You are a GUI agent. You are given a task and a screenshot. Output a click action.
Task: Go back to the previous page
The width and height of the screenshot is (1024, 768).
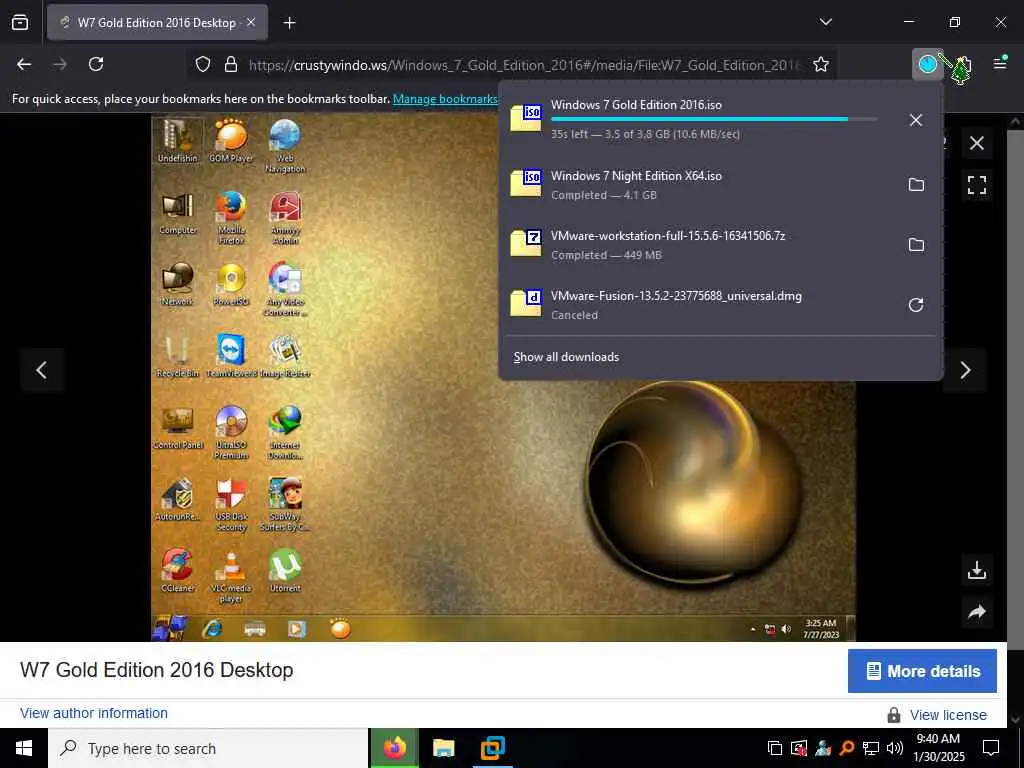pos(24,64)
